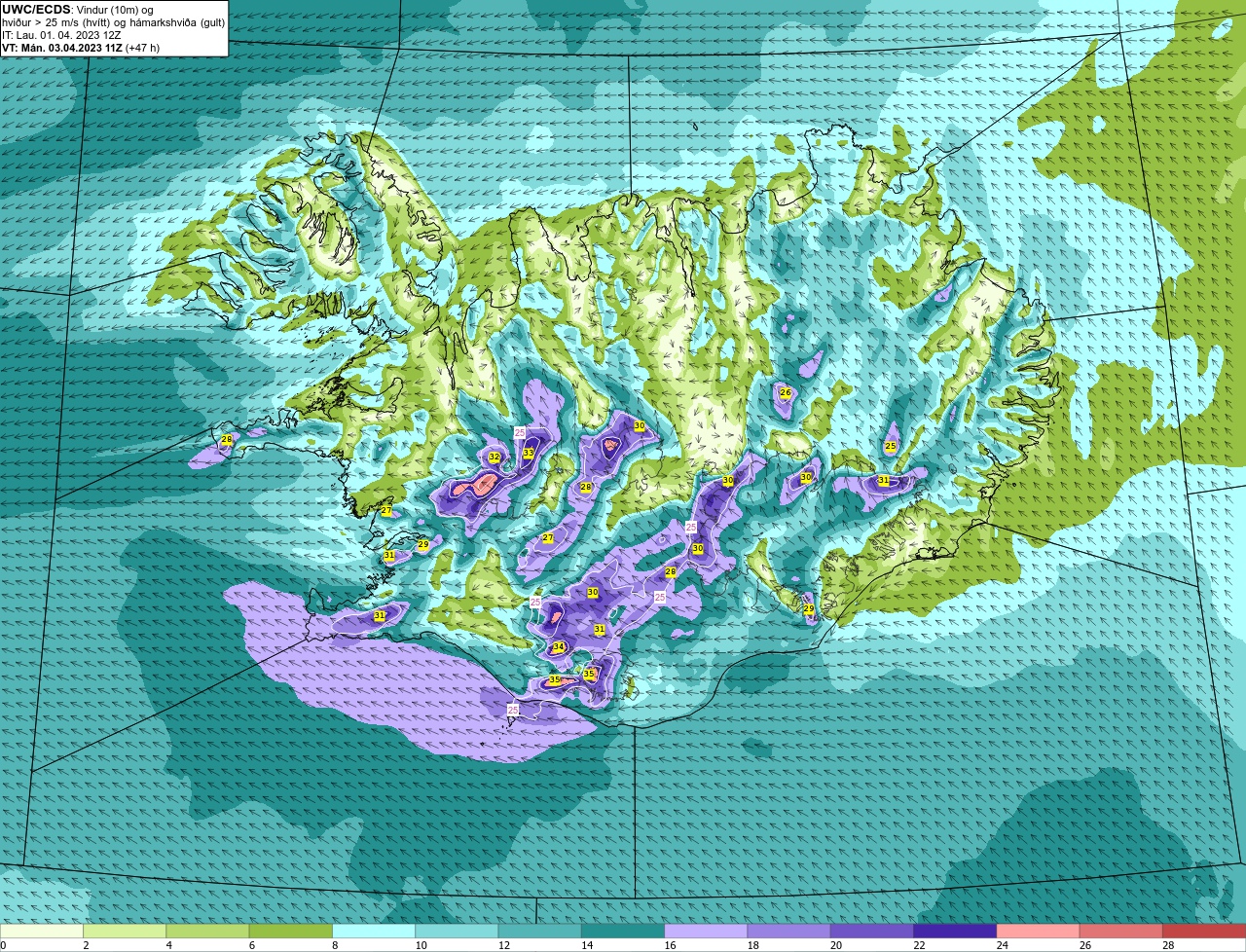The image size is (1246, 952).
Task: Click the legend scale number 4
Action: [x=168, y=945]
